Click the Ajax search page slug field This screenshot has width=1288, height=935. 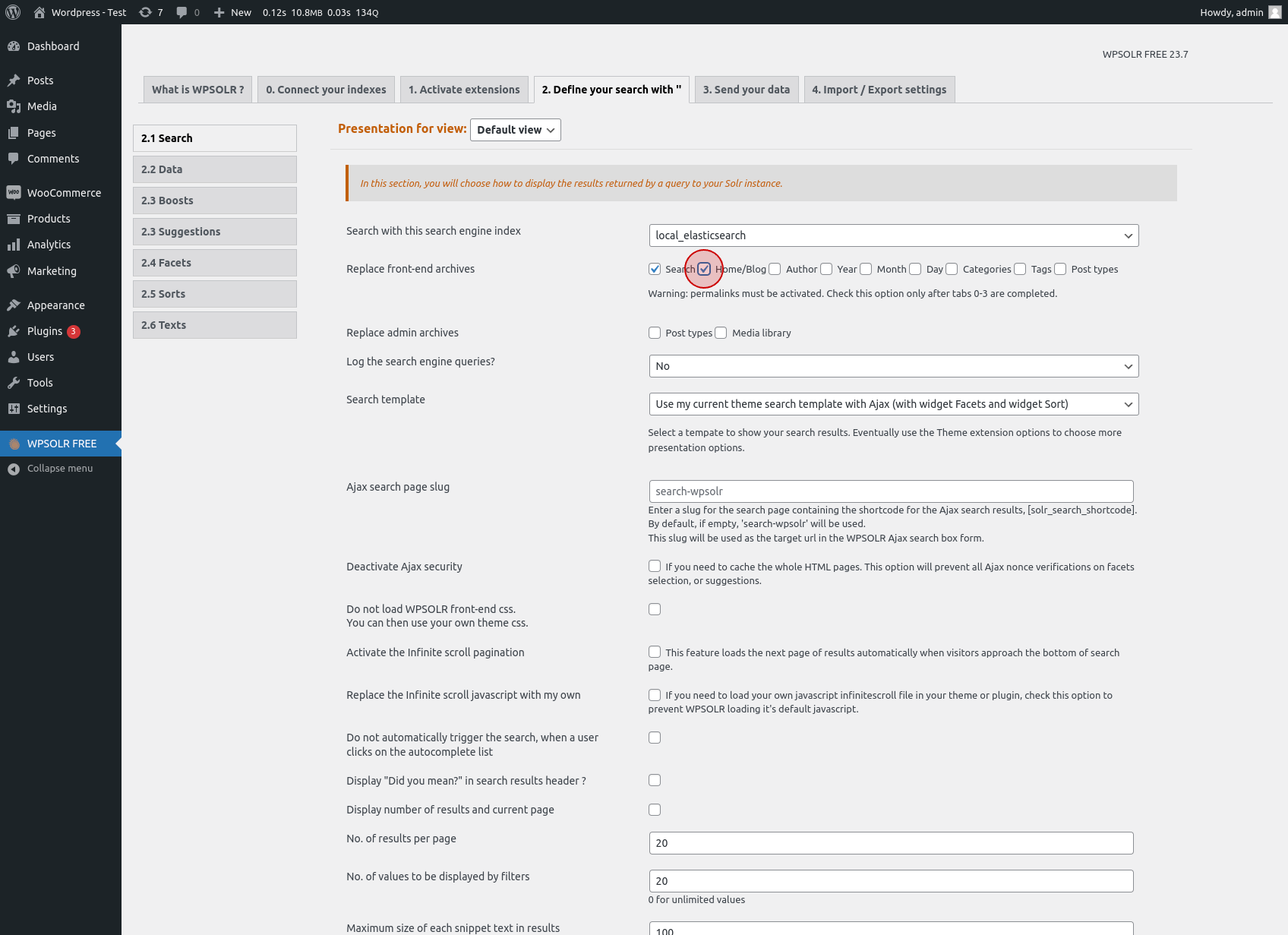click(x=892, y=491)
